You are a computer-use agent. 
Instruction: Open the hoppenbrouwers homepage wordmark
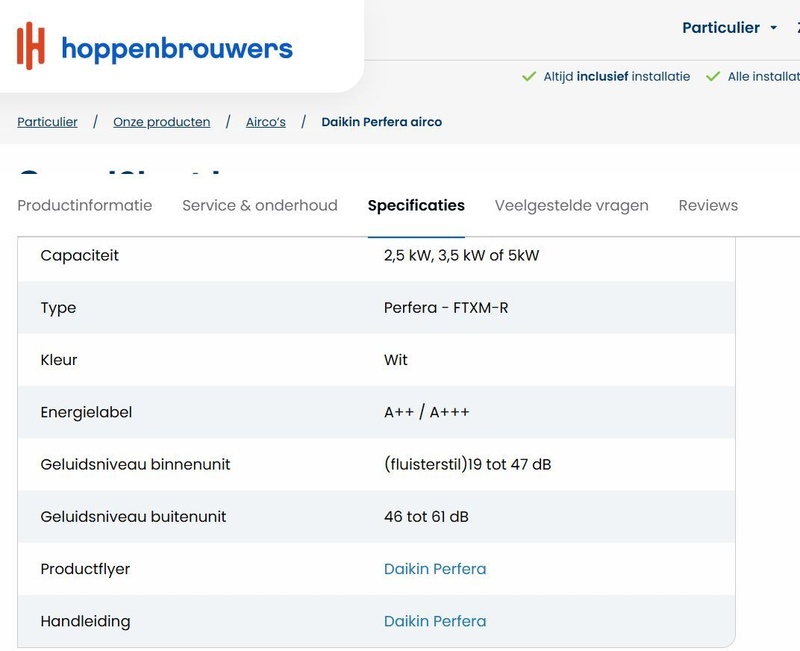[177, 49]
